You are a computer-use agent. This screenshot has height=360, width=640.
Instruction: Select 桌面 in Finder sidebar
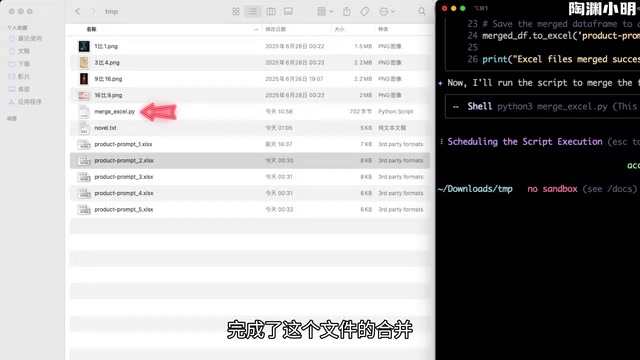[x=19, y=89]
